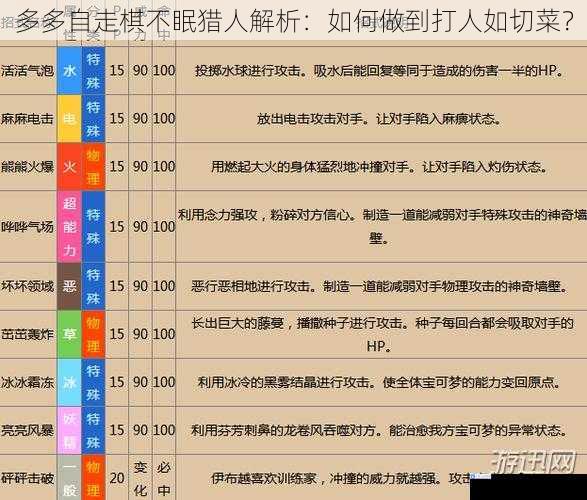This screenshot has width=587, height=500.
Task: Click power value 90 in 麻麻电击 row
Action: click(140, 119)
